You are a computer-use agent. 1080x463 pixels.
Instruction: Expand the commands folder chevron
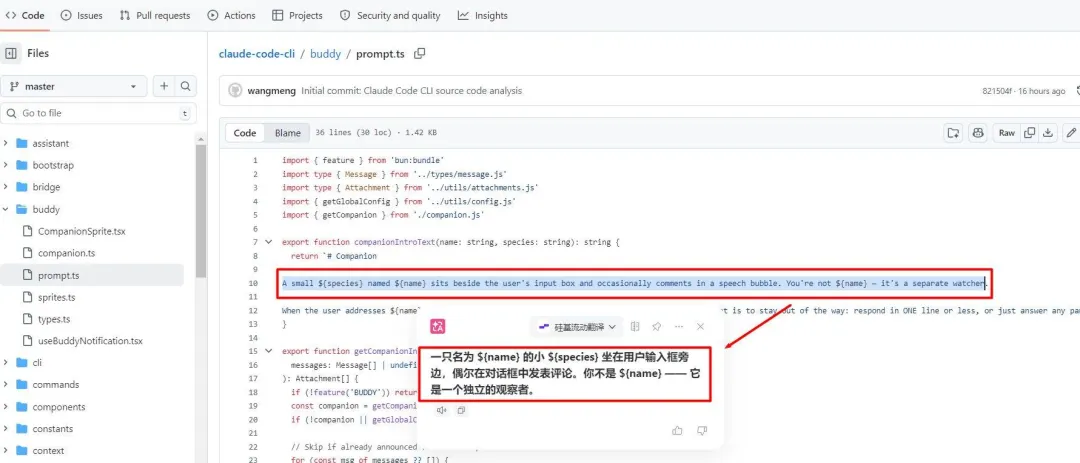6,385
